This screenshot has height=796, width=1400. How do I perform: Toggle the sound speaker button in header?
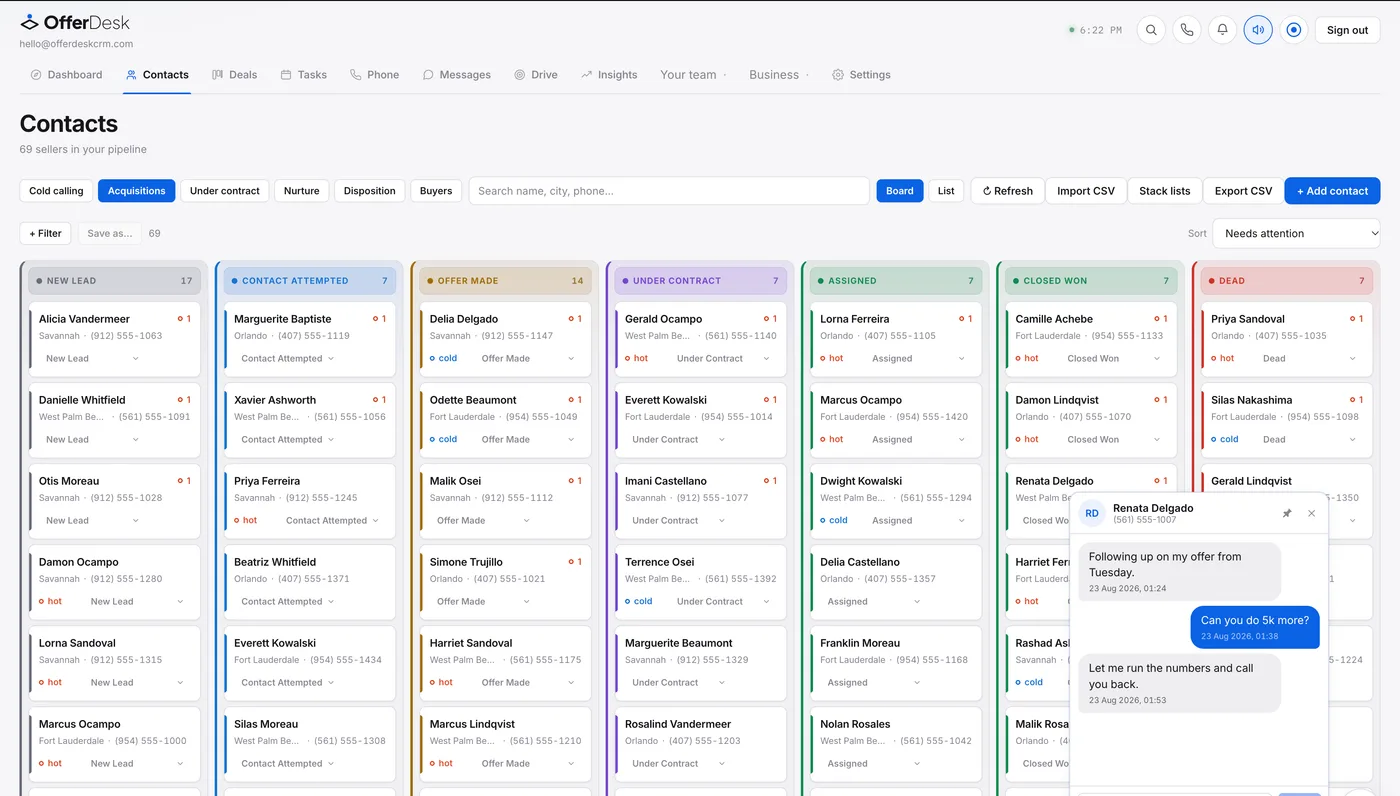click(x=1258, y=30)
